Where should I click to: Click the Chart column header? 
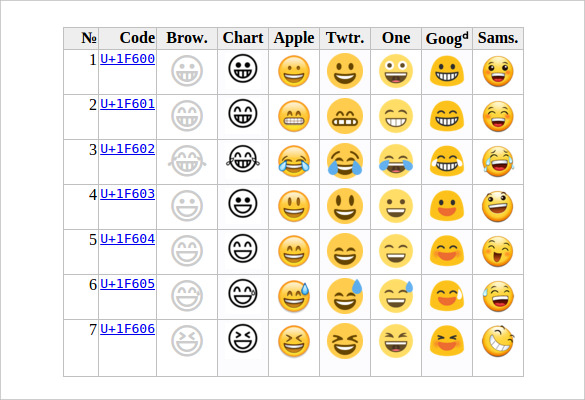tap(243, 38)
